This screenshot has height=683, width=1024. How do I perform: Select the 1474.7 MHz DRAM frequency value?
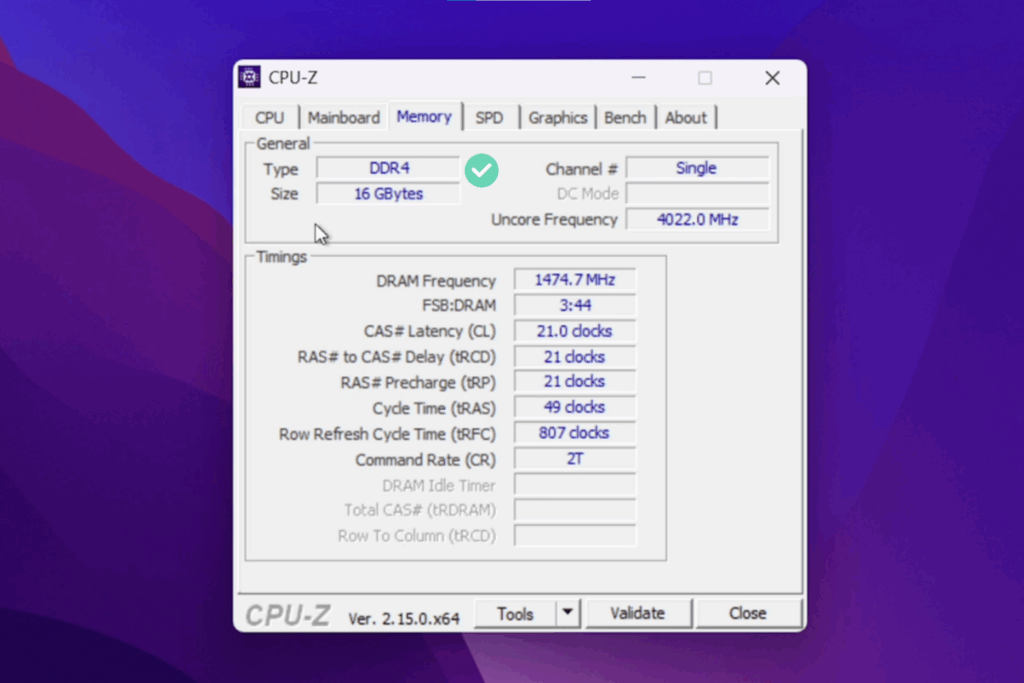(575, 279)
